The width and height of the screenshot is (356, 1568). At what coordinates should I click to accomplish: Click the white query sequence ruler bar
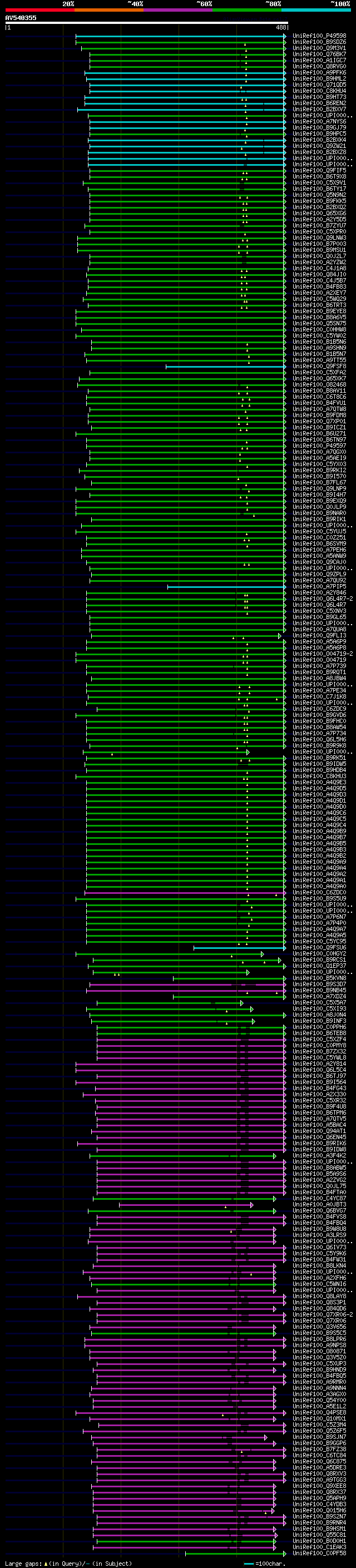coord(147,23)
